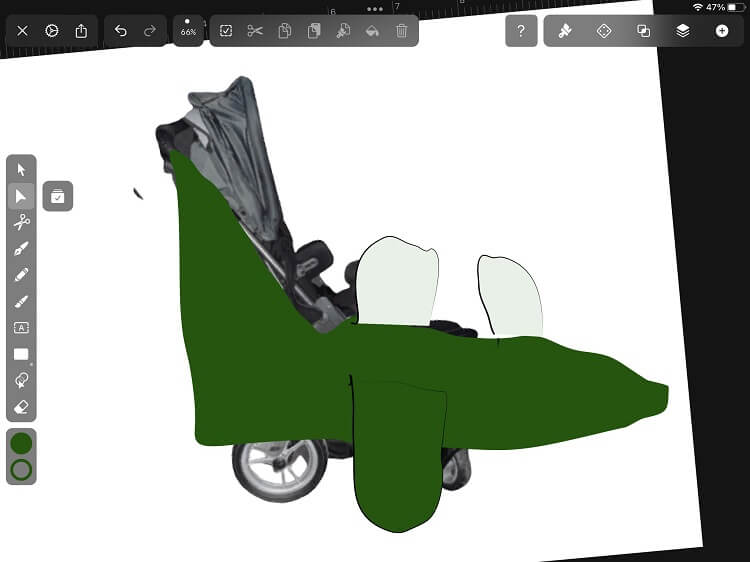
Task: Tap the share/export icon
Action: (81, 31)
